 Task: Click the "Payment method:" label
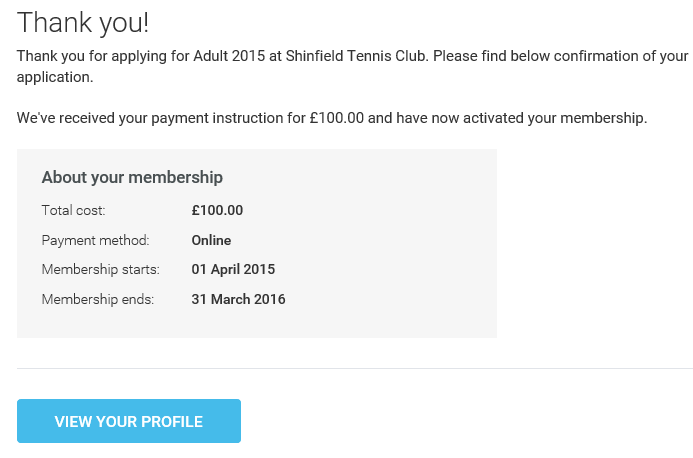[95, 240]
